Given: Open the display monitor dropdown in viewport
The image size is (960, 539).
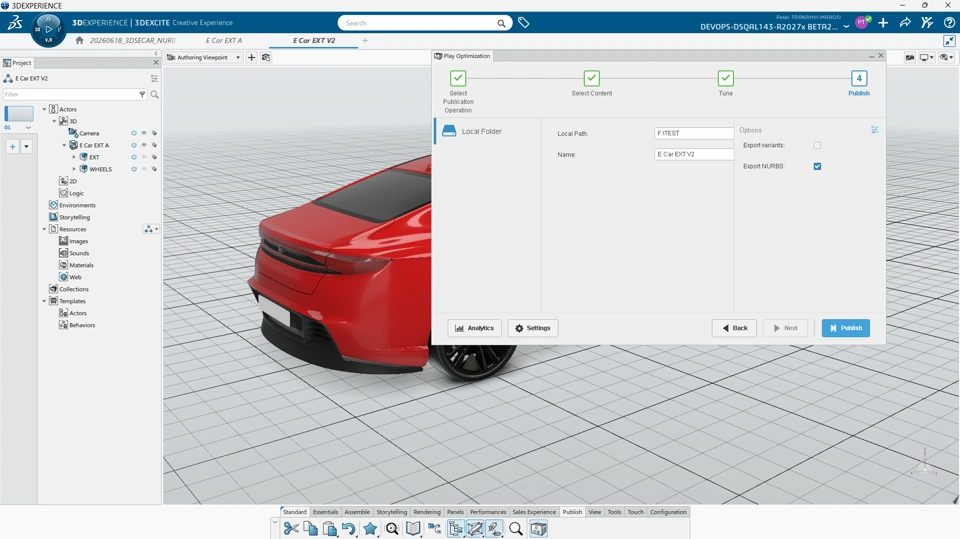Looking at the screenshot, I should [926, 58].
